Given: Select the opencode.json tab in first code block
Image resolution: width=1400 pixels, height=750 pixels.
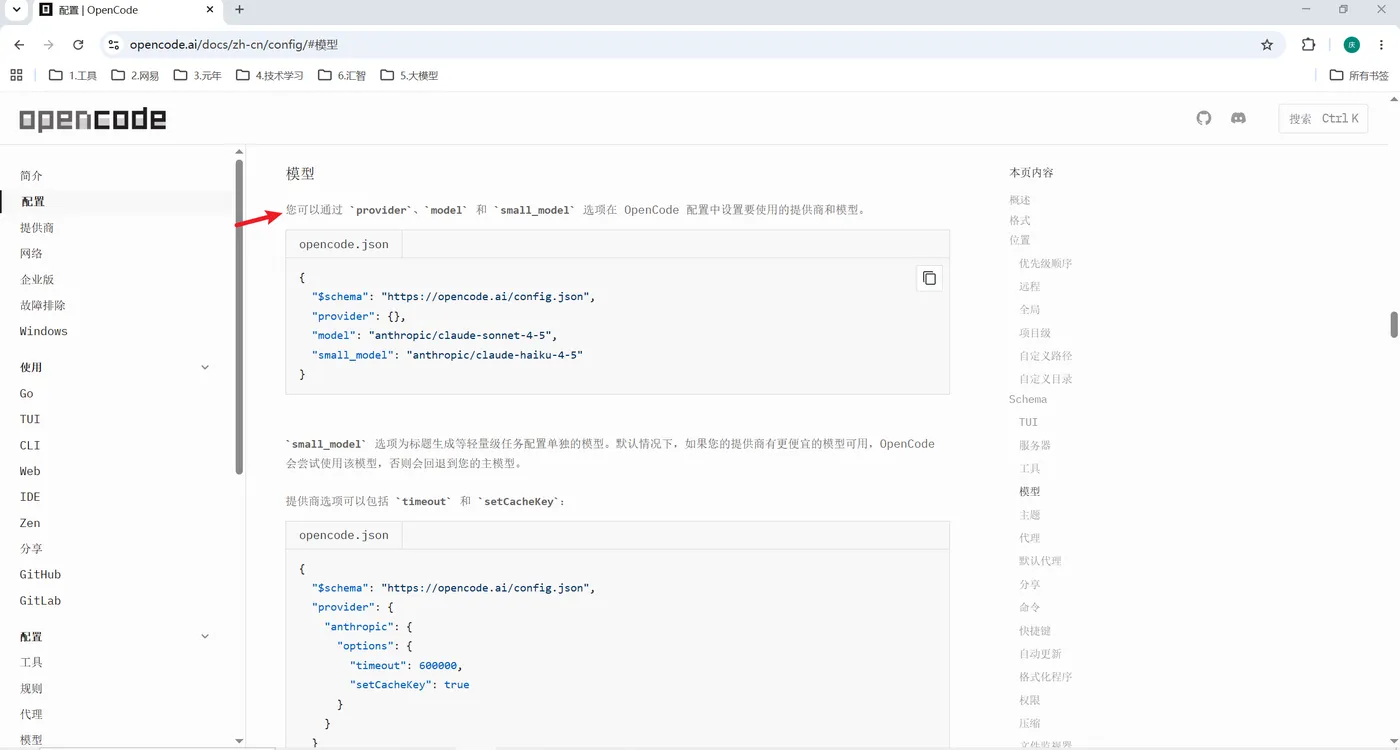Looking at the screenshot, I should click(x=344, y=244).
